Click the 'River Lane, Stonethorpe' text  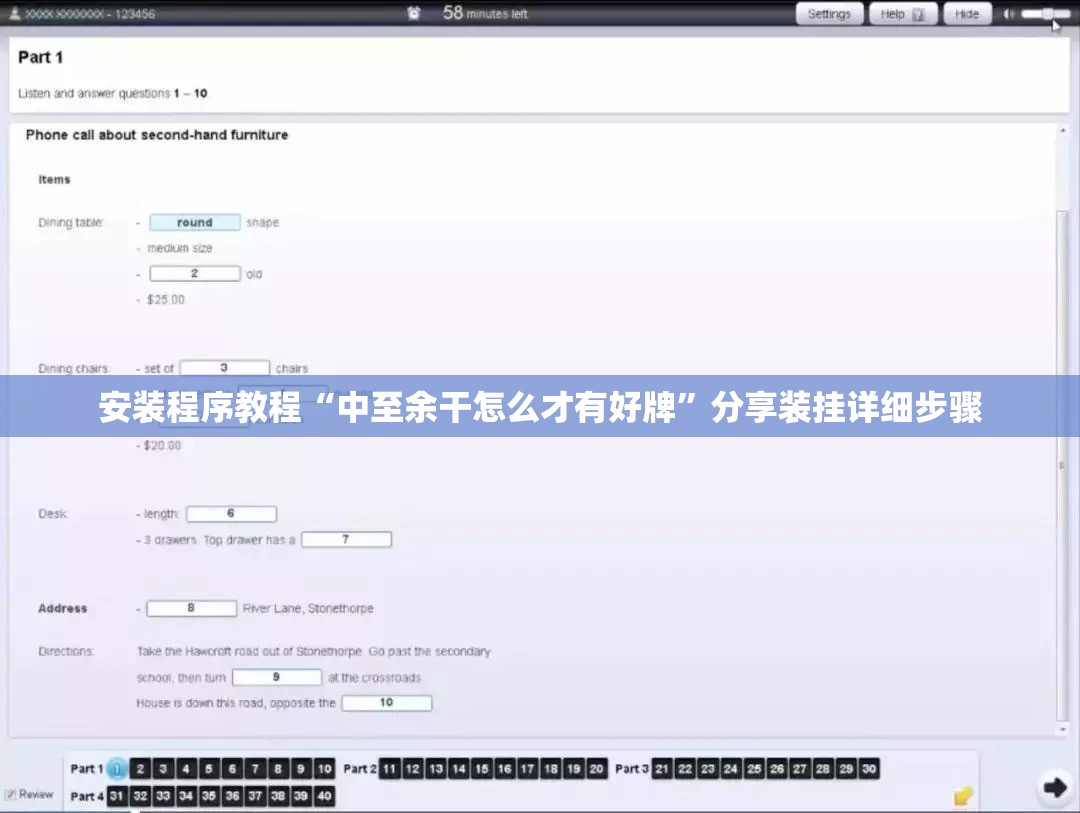pyautogui.click(x=308, y=608)
